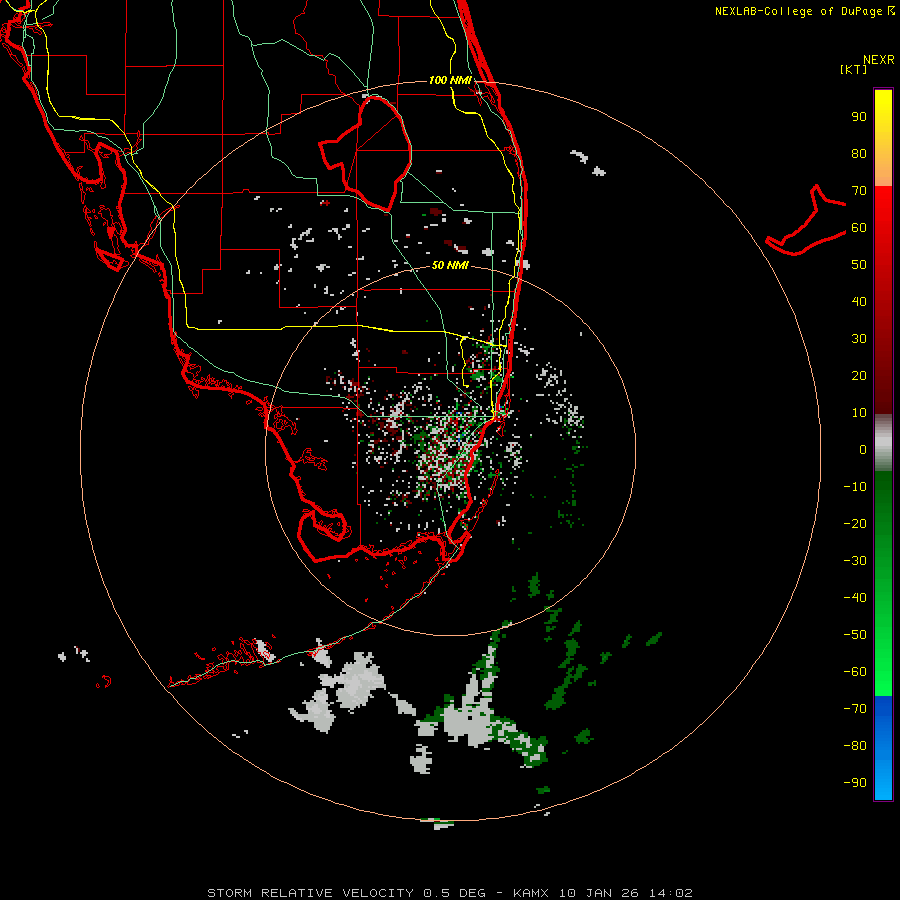Click the -50 value on velocity scale
This screenshot has height=900, width=900.
[855, 634]
